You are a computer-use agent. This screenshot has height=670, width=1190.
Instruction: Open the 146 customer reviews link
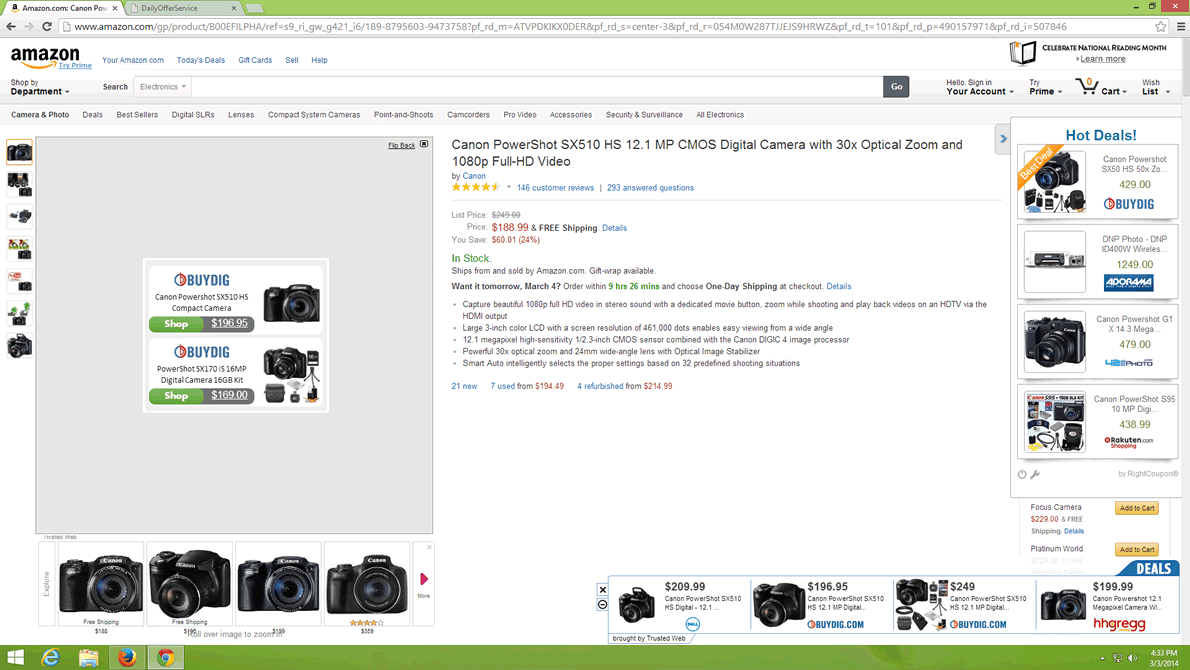555,188
